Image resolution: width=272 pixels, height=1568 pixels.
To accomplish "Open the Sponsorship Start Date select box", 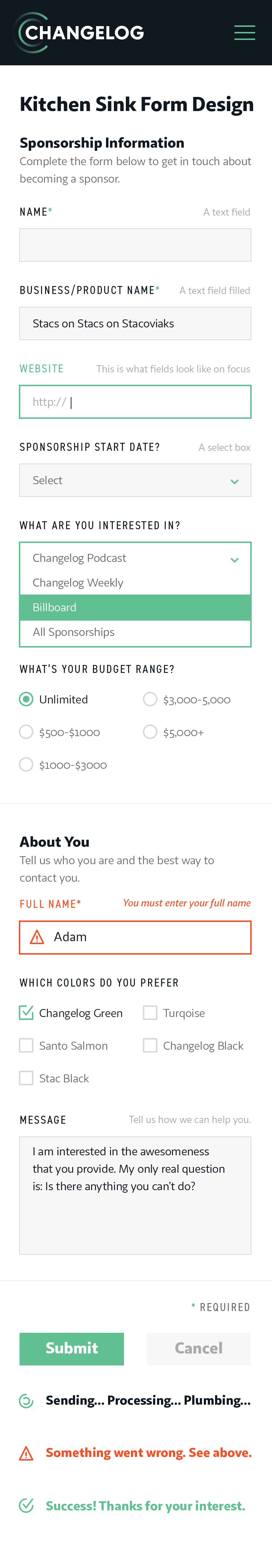I will coord(135,480).
